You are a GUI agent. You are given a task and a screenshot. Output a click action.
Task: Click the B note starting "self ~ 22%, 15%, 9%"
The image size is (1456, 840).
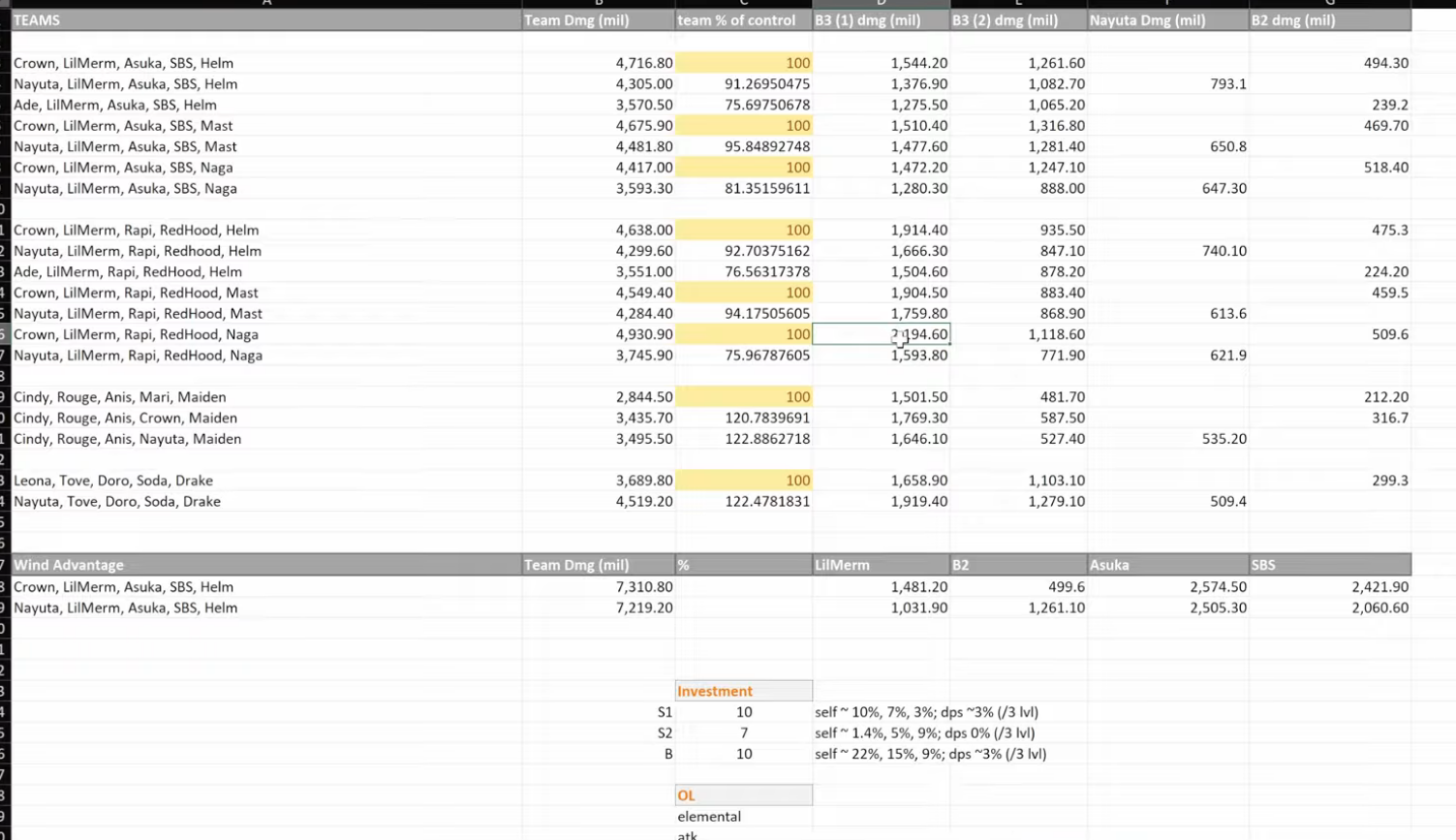tap(931, 754)
